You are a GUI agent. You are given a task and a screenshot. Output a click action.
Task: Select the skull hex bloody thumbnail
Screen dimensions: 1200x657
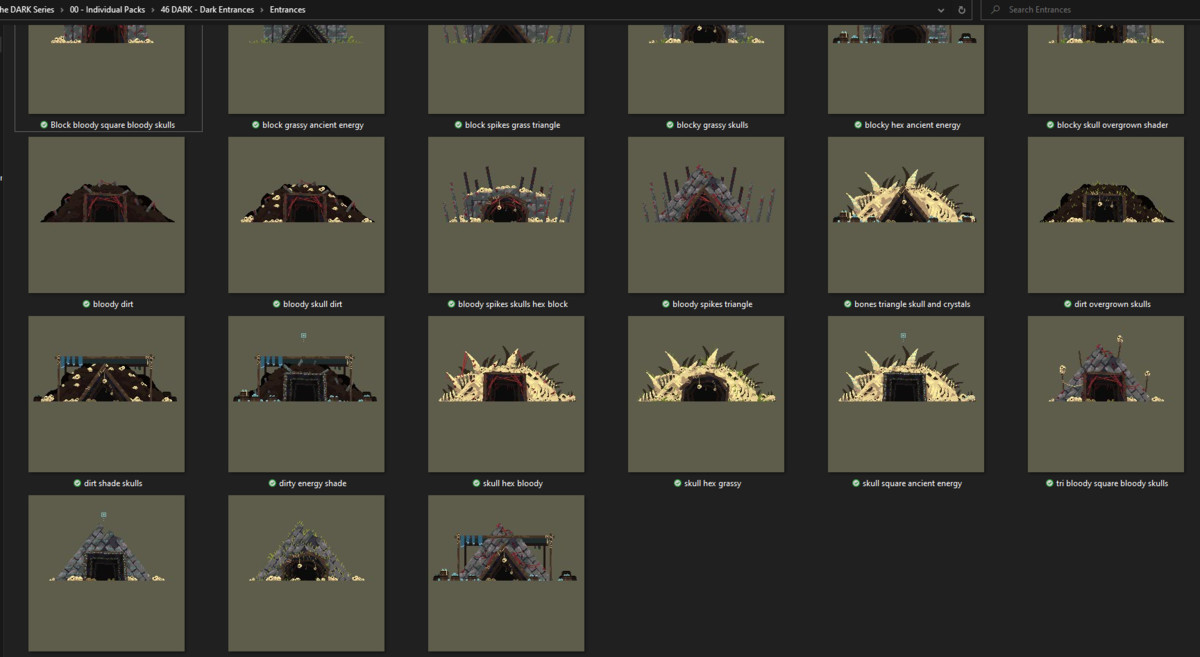click(x=506, y=394)
